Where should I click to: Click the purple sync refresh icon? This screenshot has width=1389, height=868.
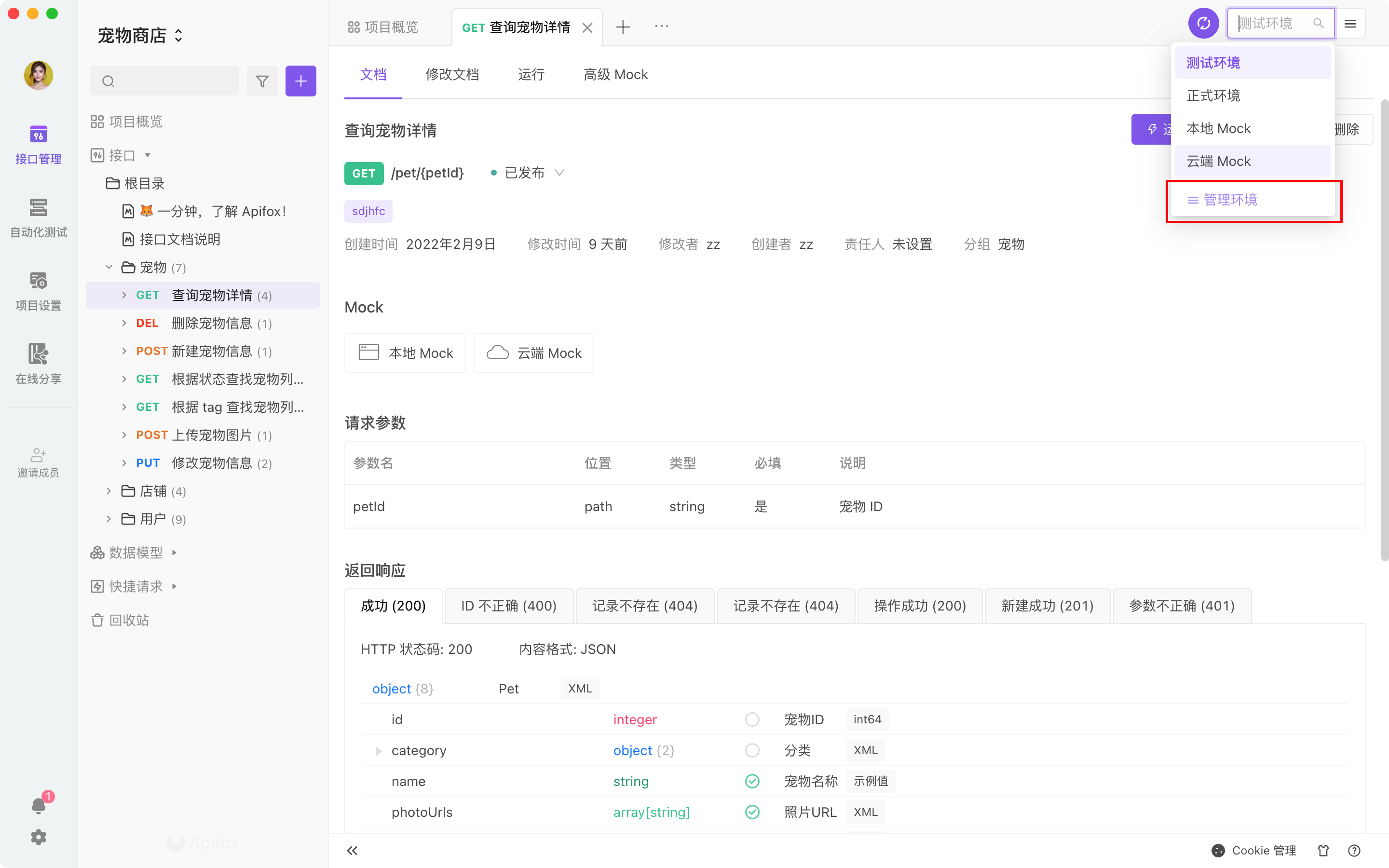1203,24
